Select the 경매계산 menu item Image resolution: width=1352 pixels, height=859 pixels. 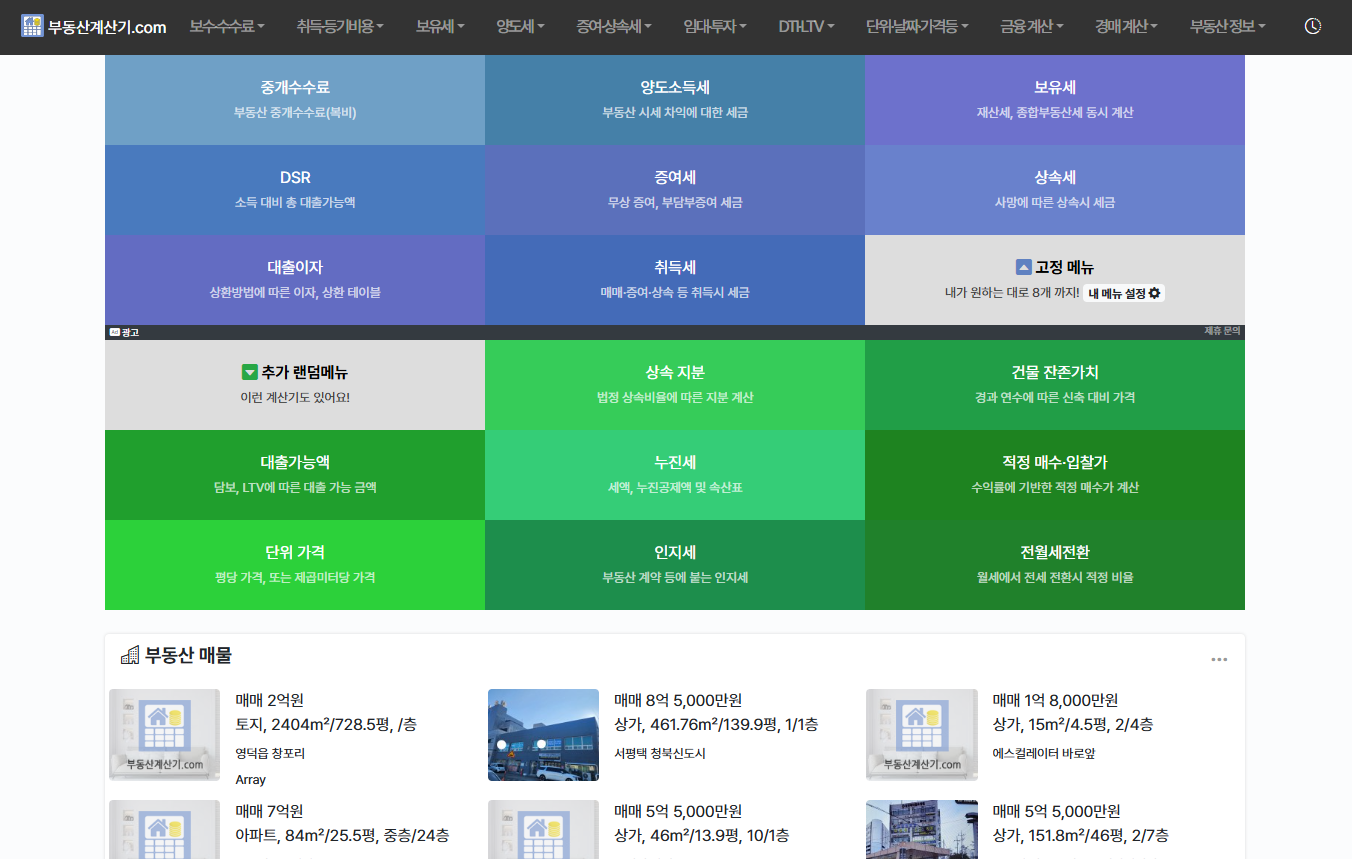click(1125, 27)
